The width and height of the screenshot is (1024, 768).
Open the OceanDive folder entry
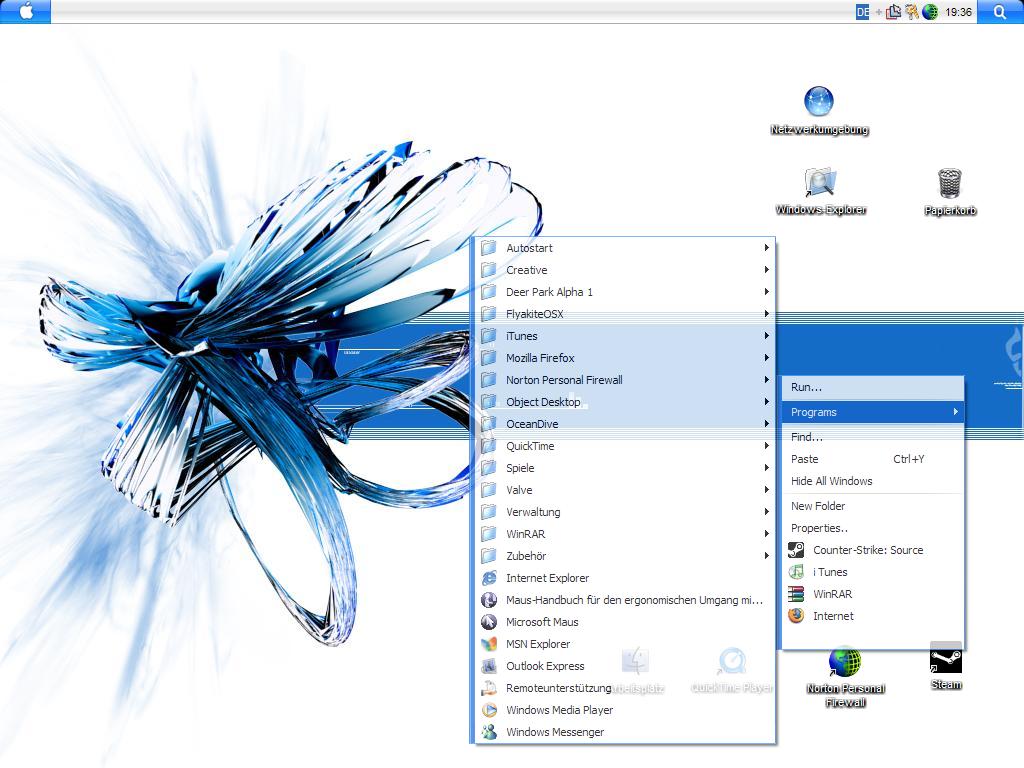click(625, 424)
